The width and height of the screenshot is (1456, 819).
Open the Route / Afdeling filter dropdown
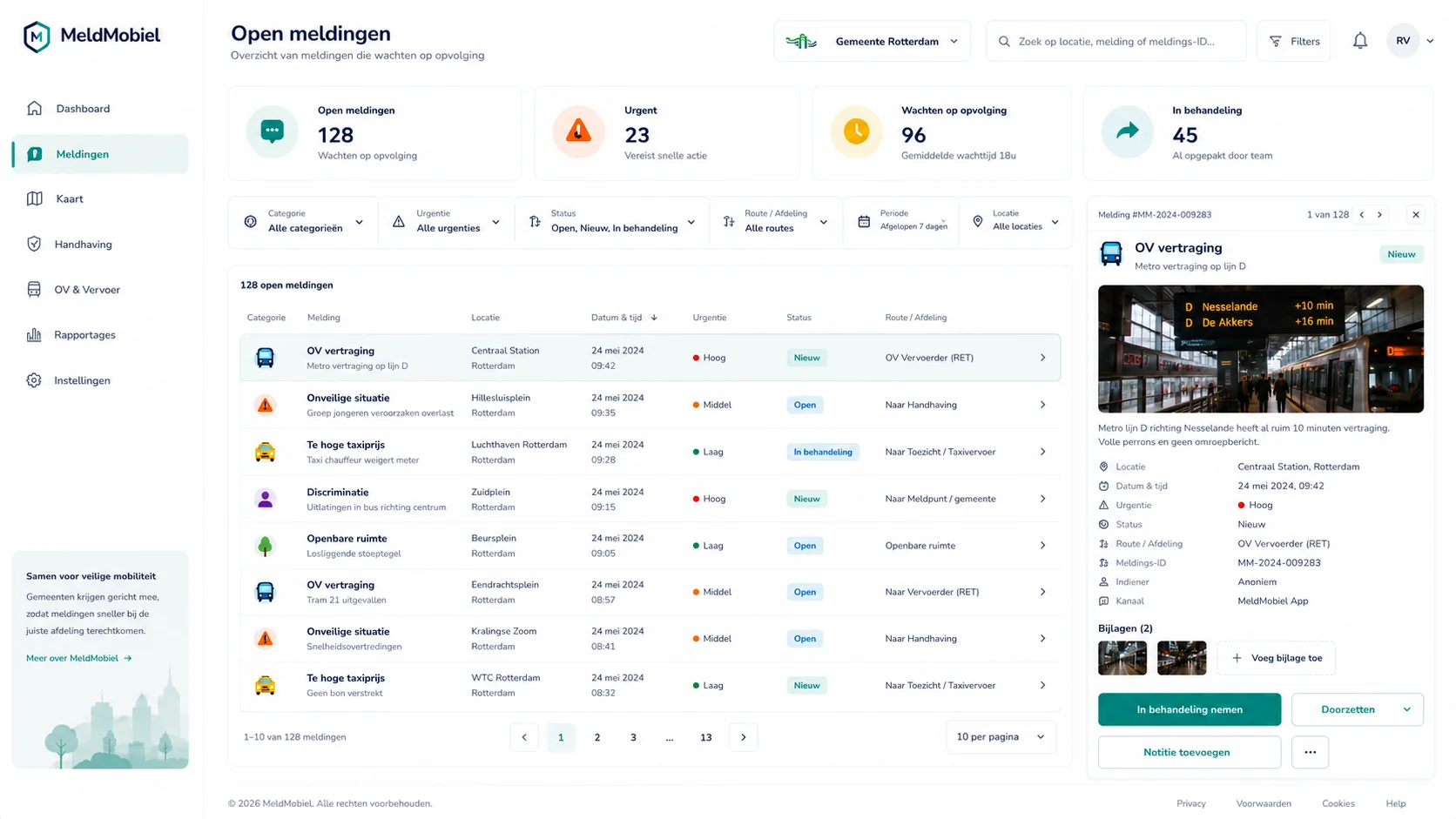click(777, 222)
